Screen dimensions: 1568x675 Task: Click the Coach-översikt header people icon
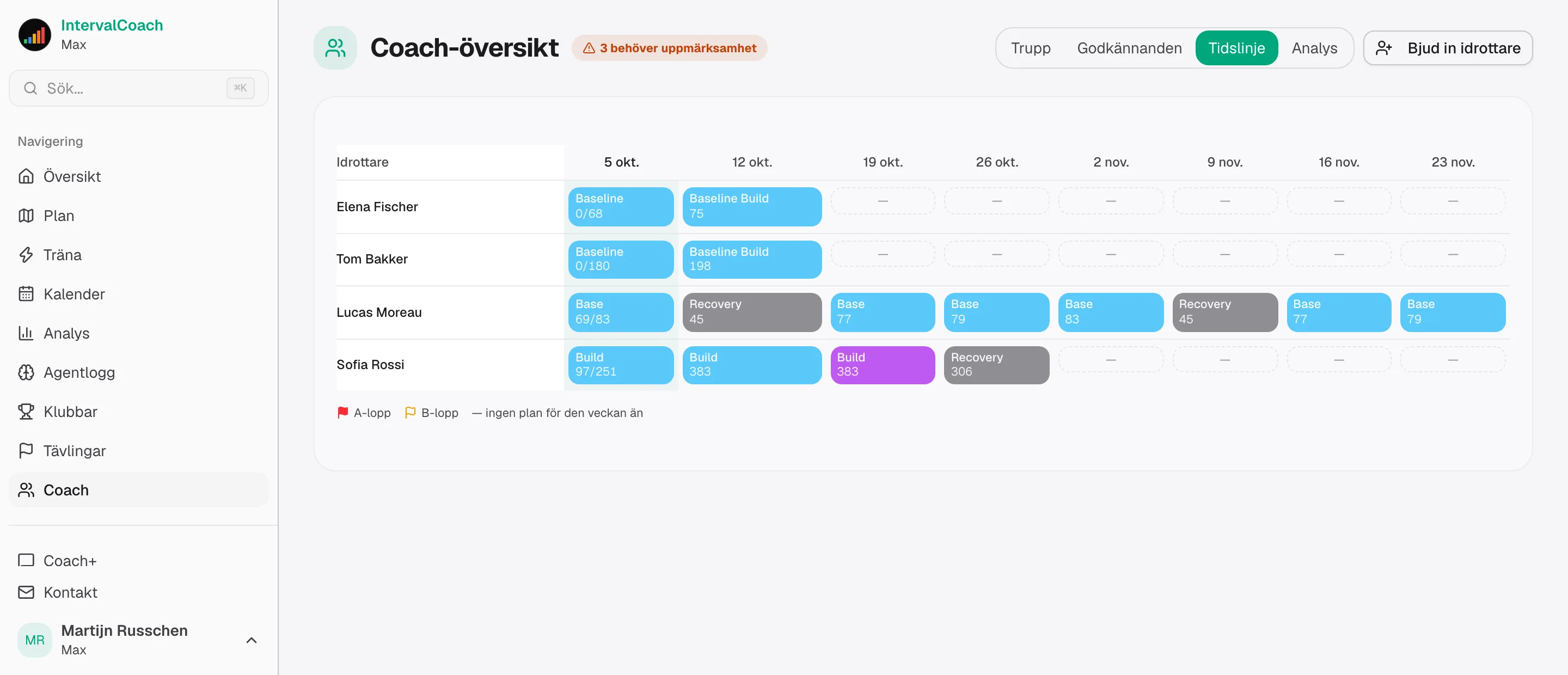tap(335, 47)
